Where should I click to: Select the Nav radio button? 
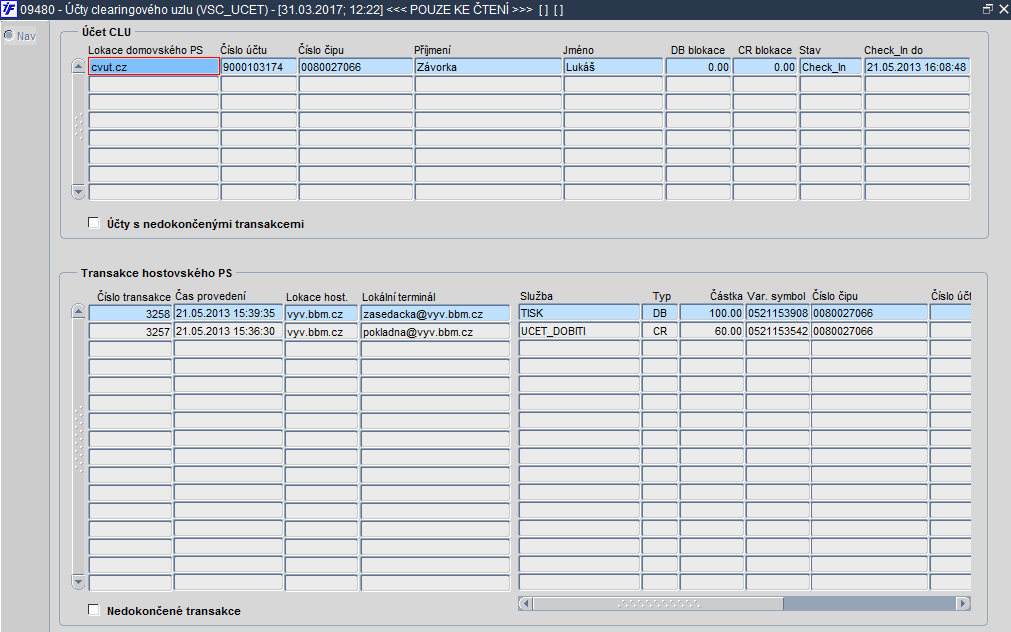click(9, 35)
